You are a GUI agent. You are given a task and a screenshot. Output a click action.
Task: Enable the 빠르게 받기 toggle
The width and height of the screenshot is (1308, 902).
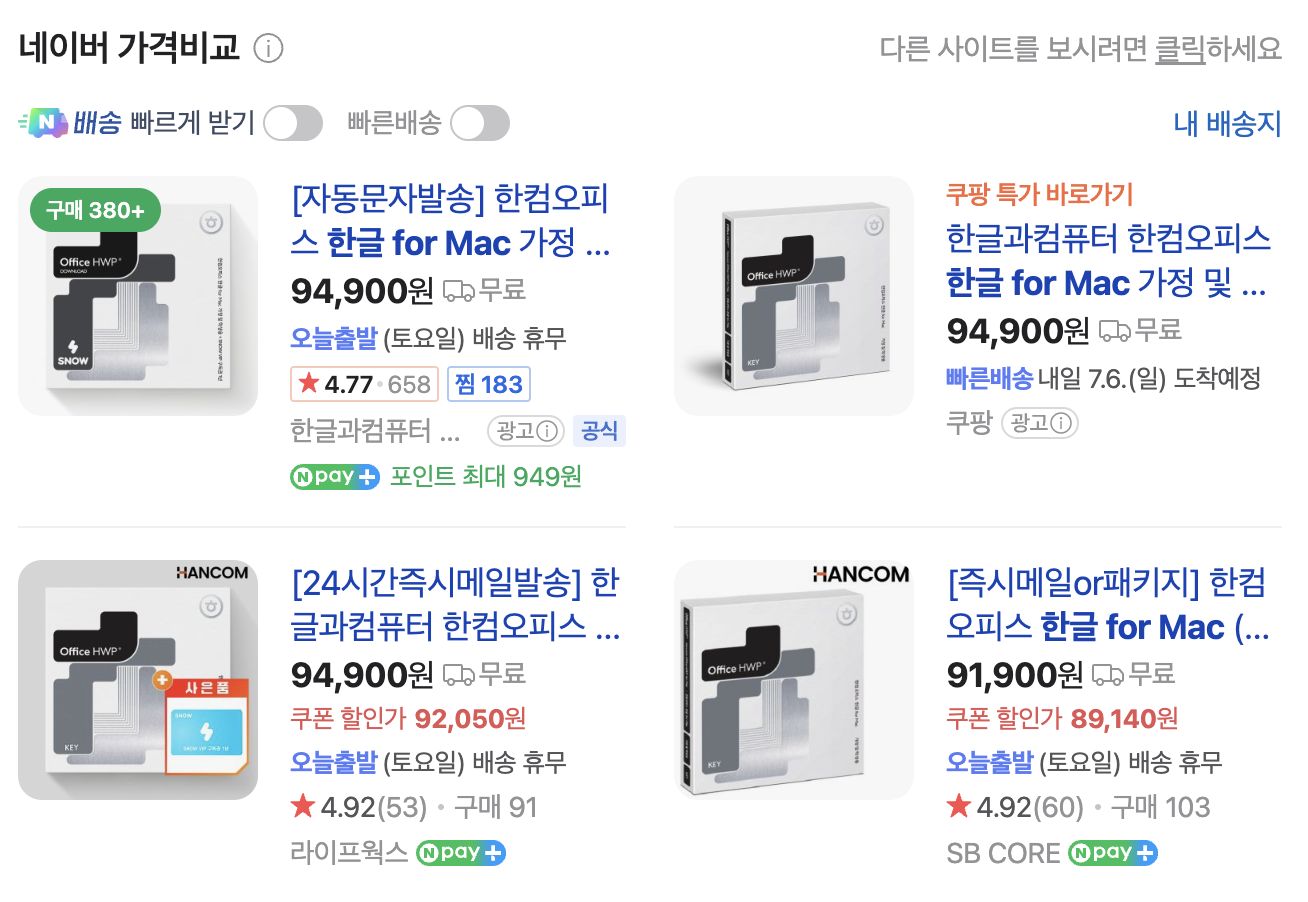[292, 123]
